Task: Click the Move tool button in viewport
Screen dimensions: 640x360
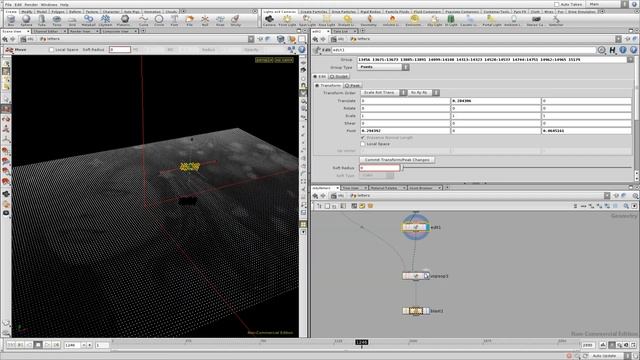Action: 16,50
